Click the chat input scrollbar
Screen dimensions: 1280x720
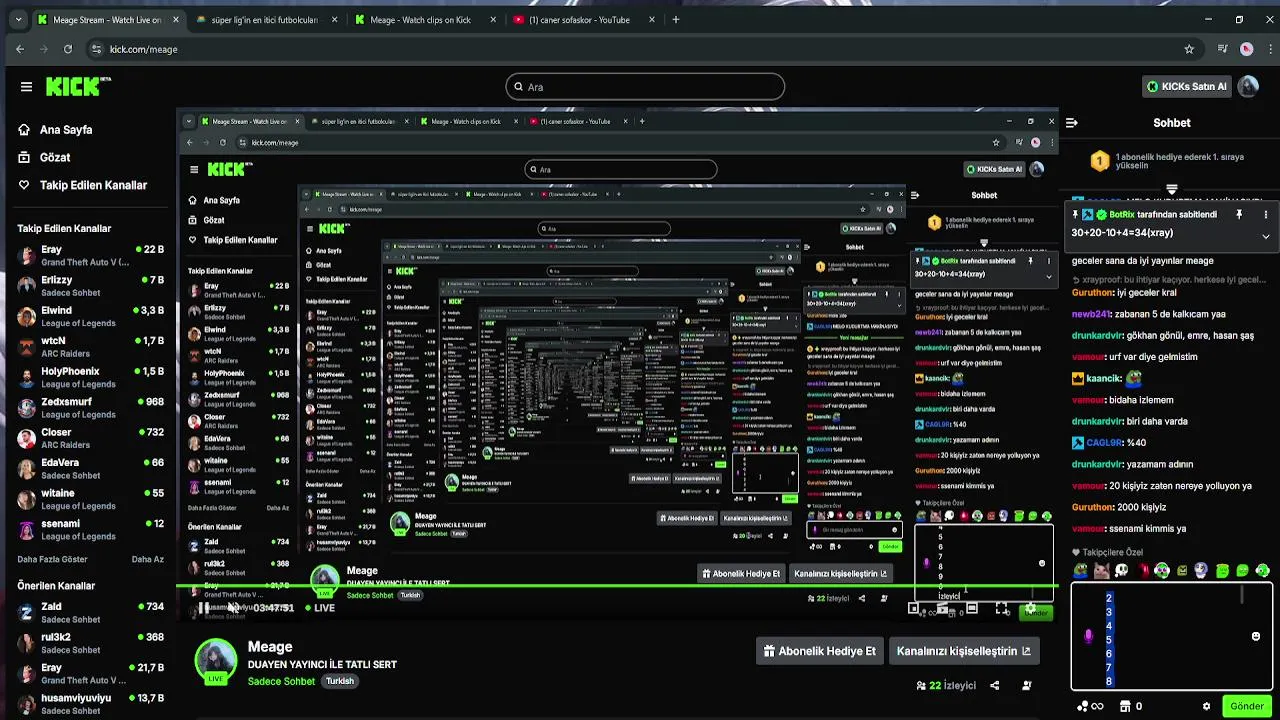(x=1243, y=595)
